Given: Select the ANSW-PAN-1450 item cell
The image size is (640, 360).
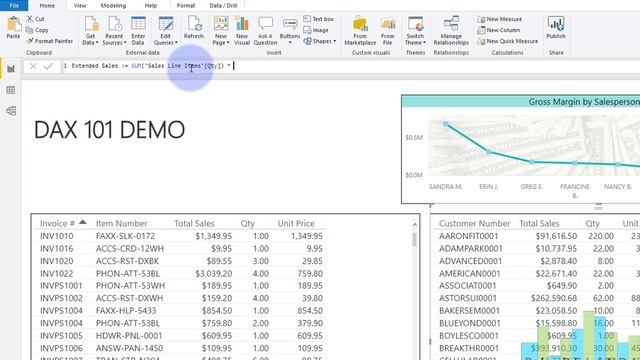Looking at the screenshot, I should (x=129, y=348).
